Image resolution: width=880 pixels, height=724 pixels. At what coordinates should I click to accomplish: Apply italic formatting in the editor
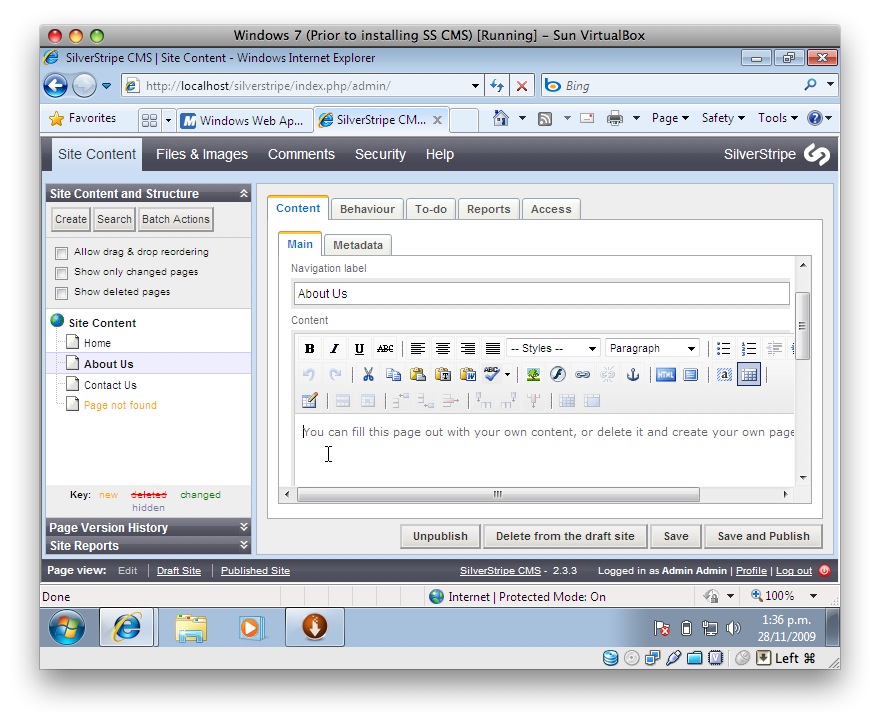coord(334,349)
